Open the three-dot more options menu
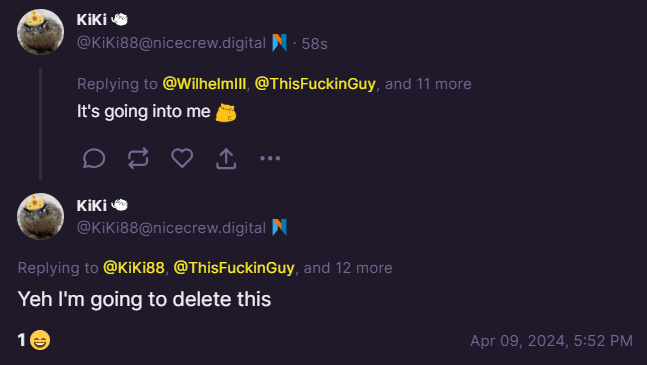 (x=270, y=158)
